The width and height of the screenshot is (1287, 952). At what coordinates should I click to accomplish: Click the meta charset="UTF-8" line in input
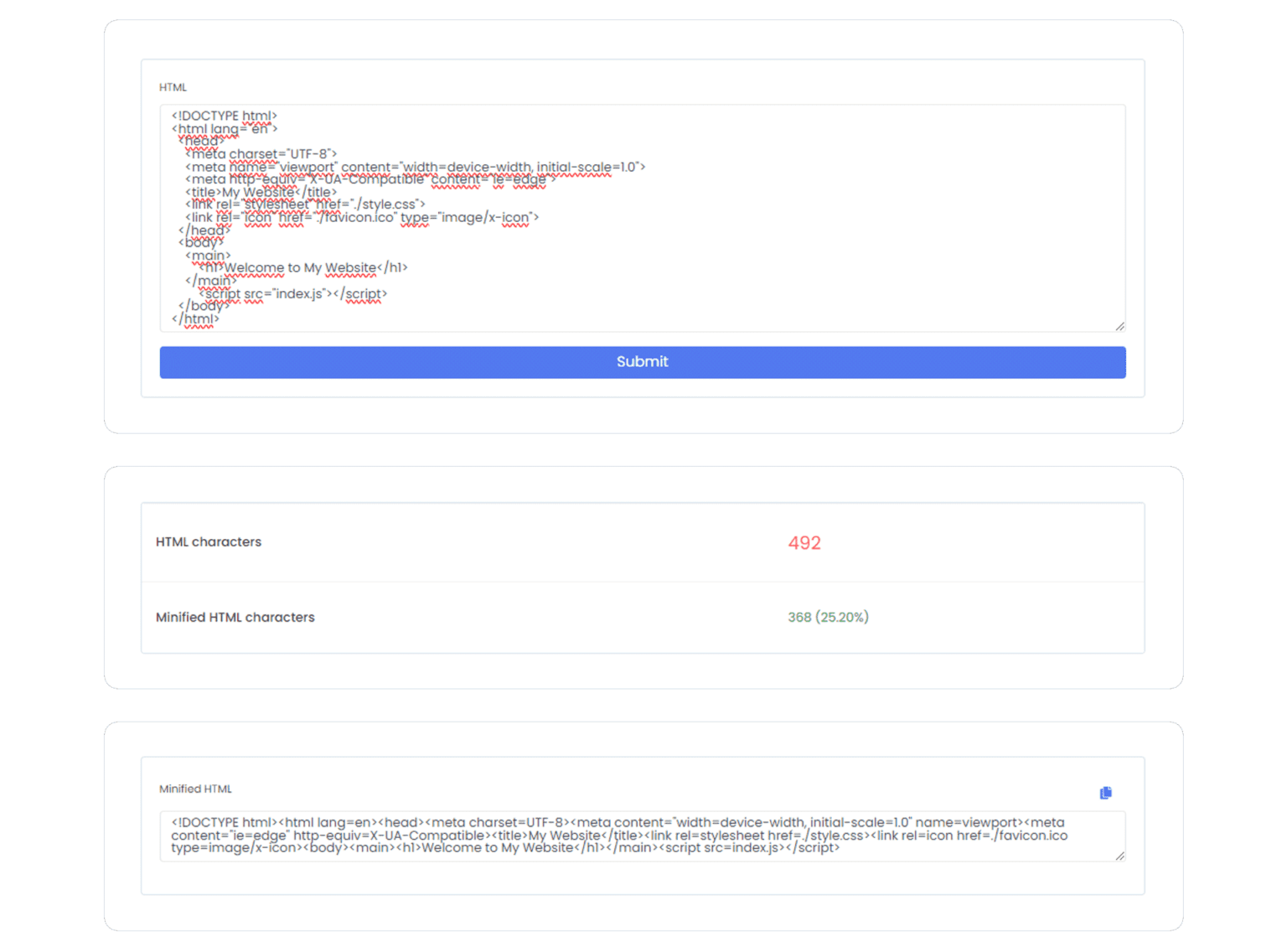pyautogui.click(x=261, y=154)
